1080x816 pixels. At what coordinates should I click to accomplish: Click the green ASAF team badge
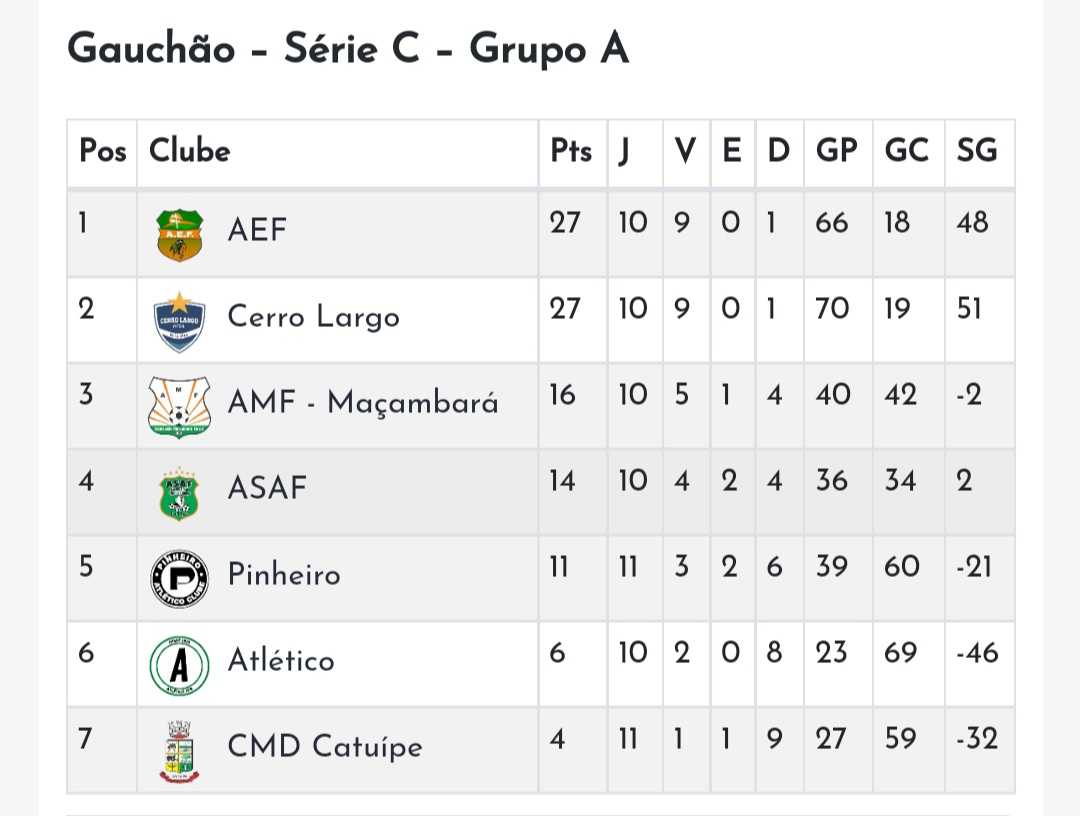coord(180,492)
